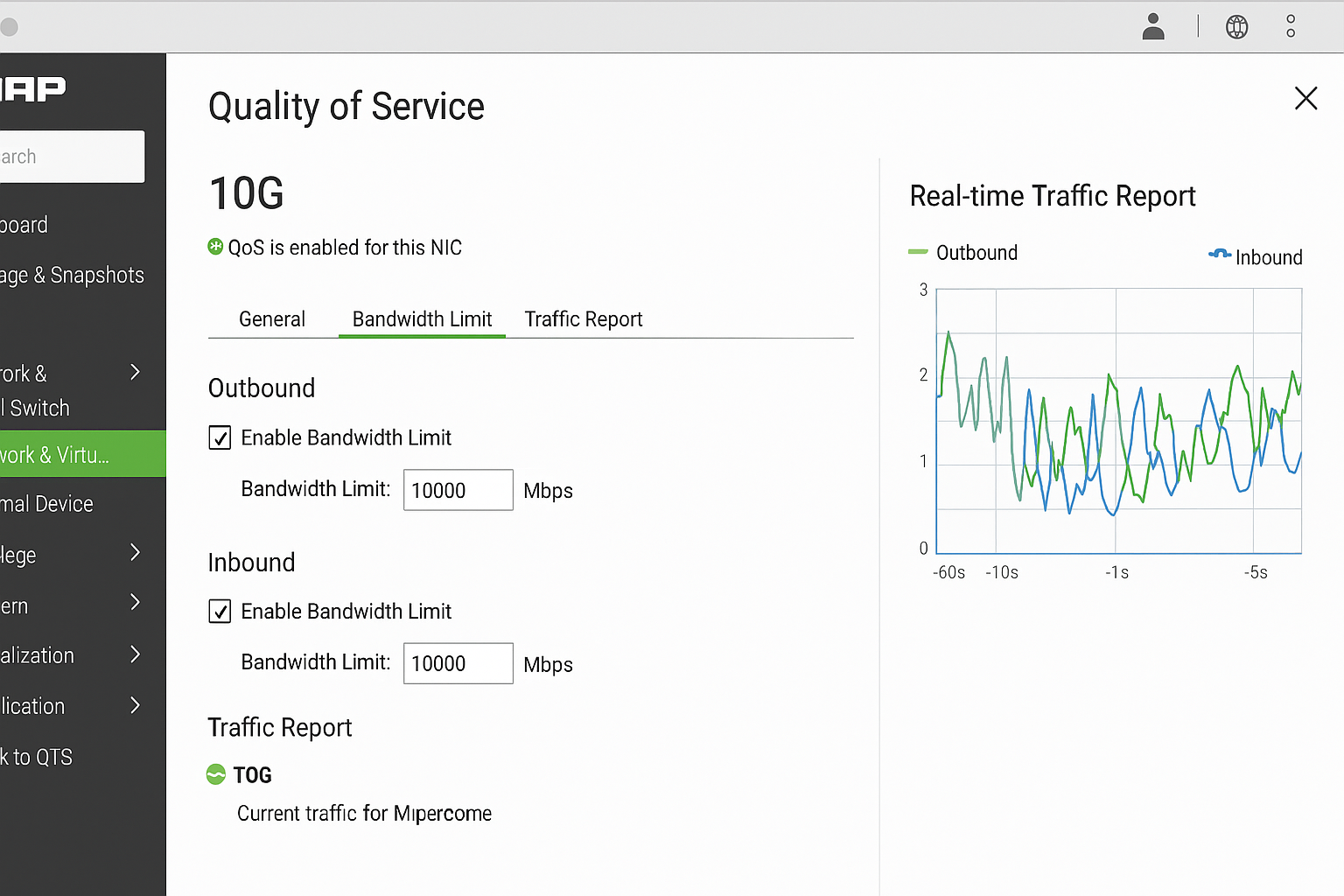Screen dimensions: 1344x896
Task: Focus the Outbound Bandwidth Limit field
Action: (458, 490)
